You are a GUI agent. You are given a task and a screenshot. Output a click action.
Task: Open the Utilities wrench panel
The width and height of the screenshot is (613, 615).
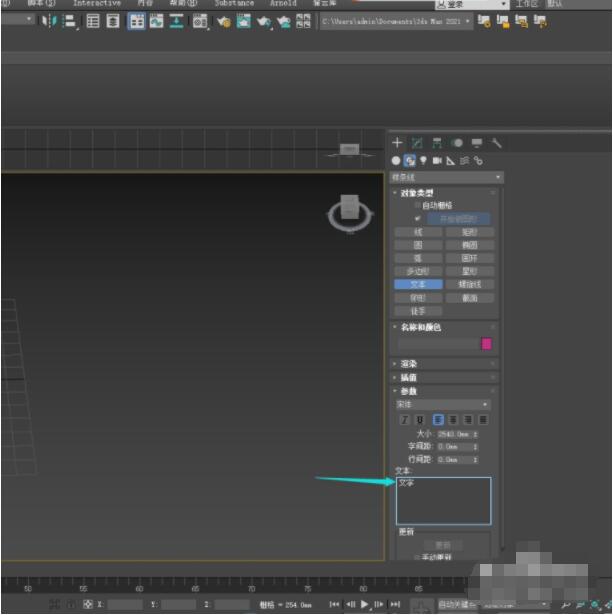point(496,143)
